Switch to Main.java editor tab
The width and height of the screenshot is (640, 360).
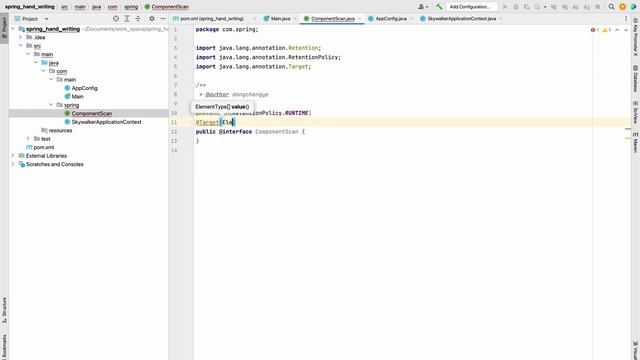(280, 19)
